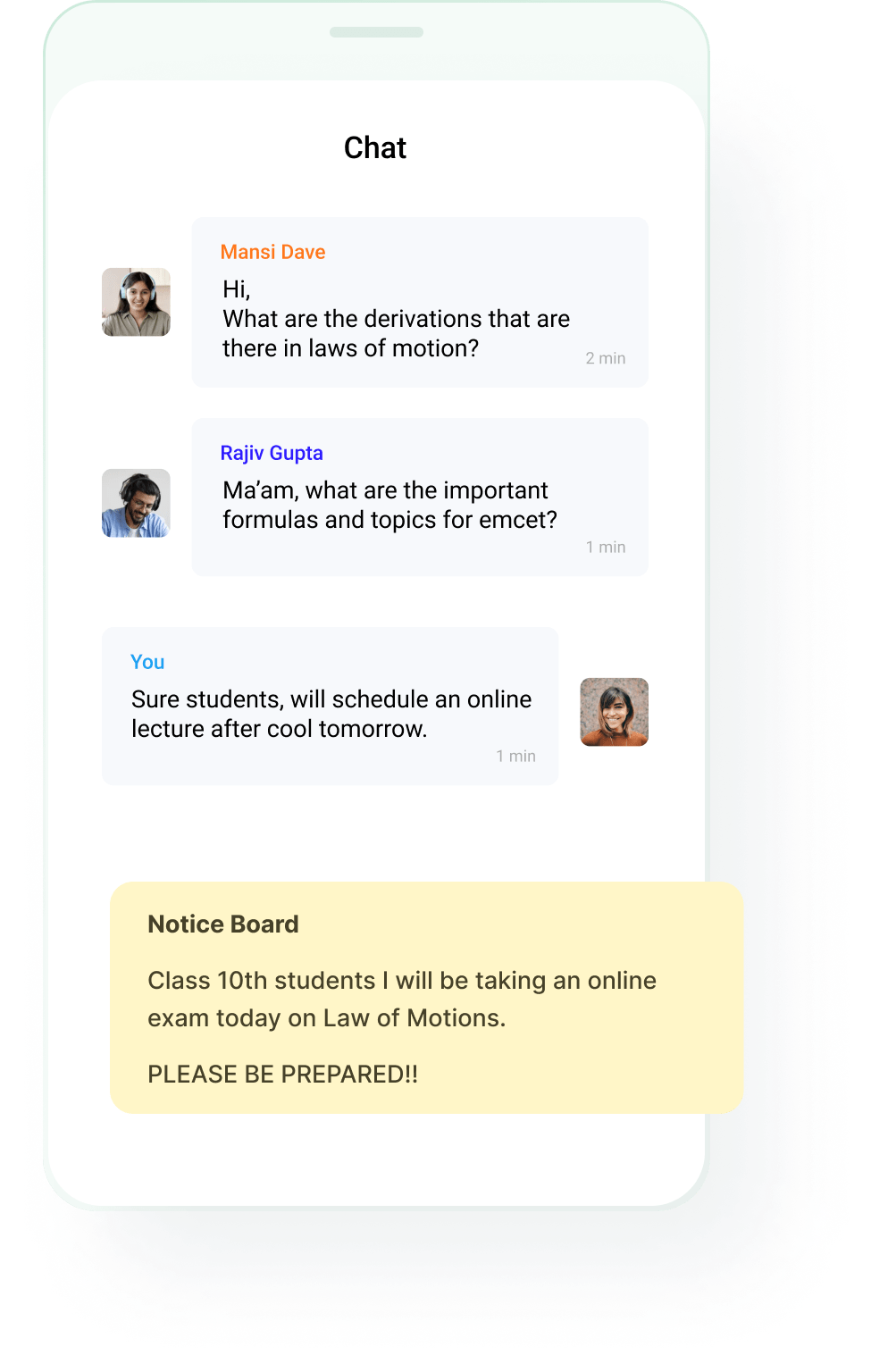Screen dimensions: 871x1372
Task: Click the Mansi Dave sender name
Action: [272, 252]
